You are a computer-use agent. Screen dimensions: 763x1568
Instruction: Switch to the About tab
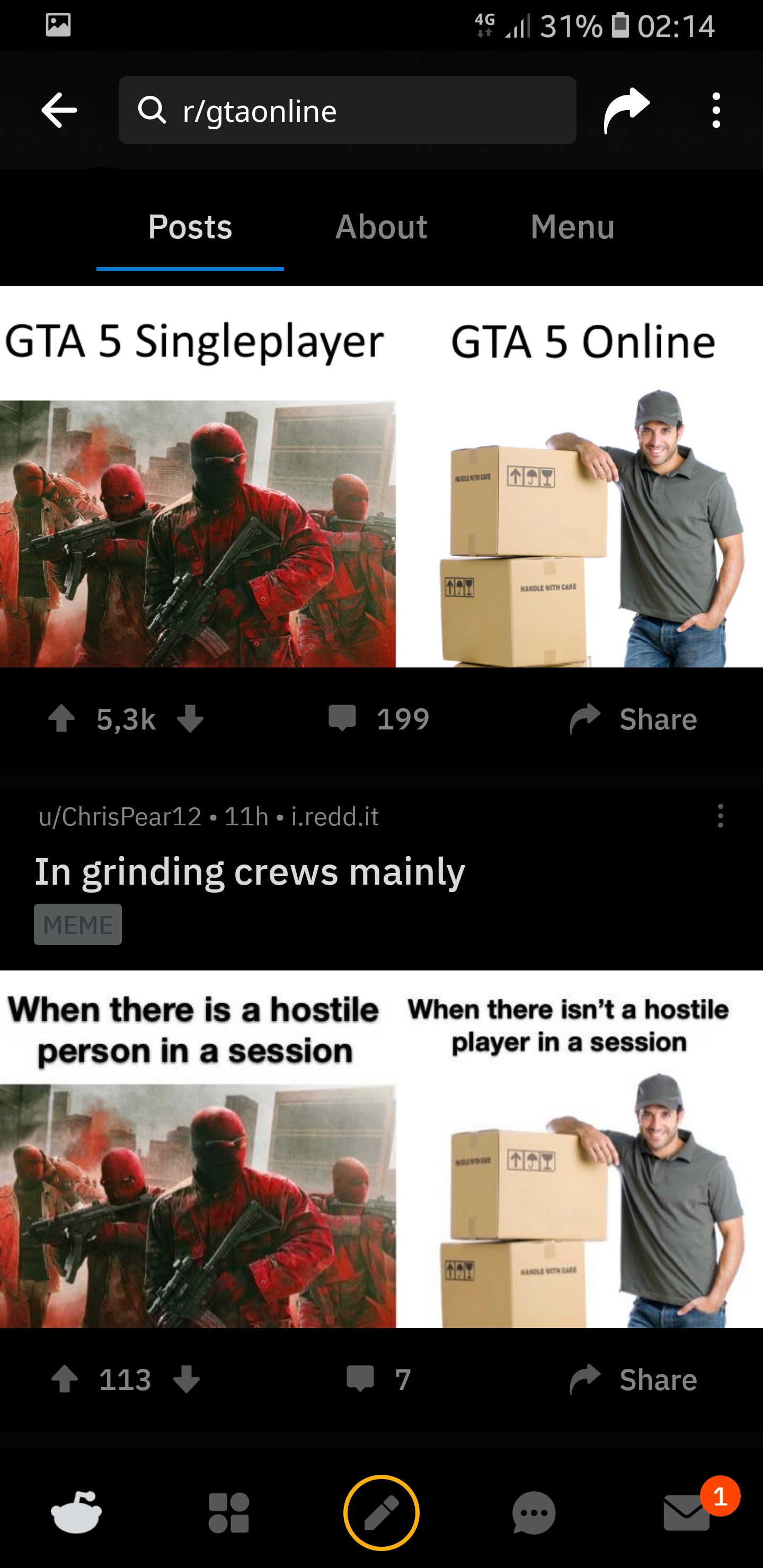tap(381, 227)
